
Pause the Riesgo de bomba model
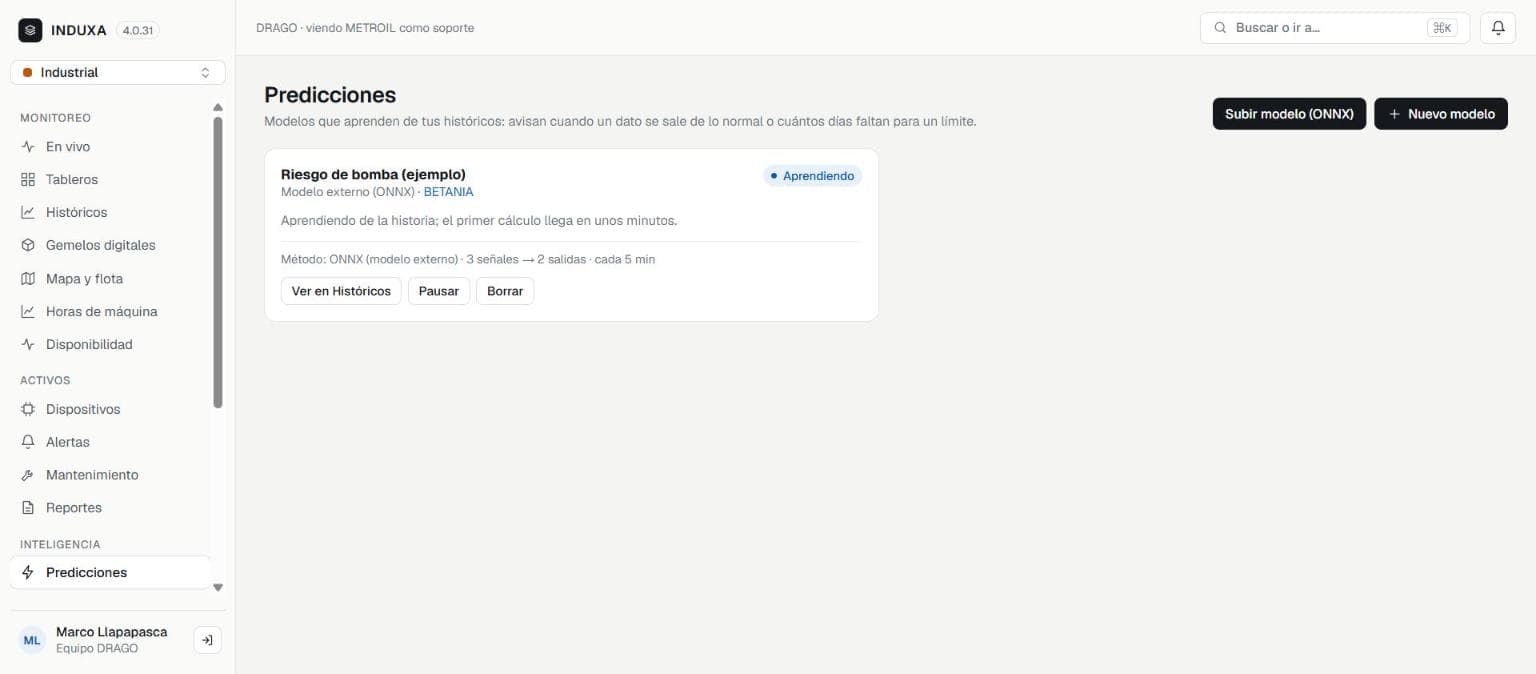point(439,291)
